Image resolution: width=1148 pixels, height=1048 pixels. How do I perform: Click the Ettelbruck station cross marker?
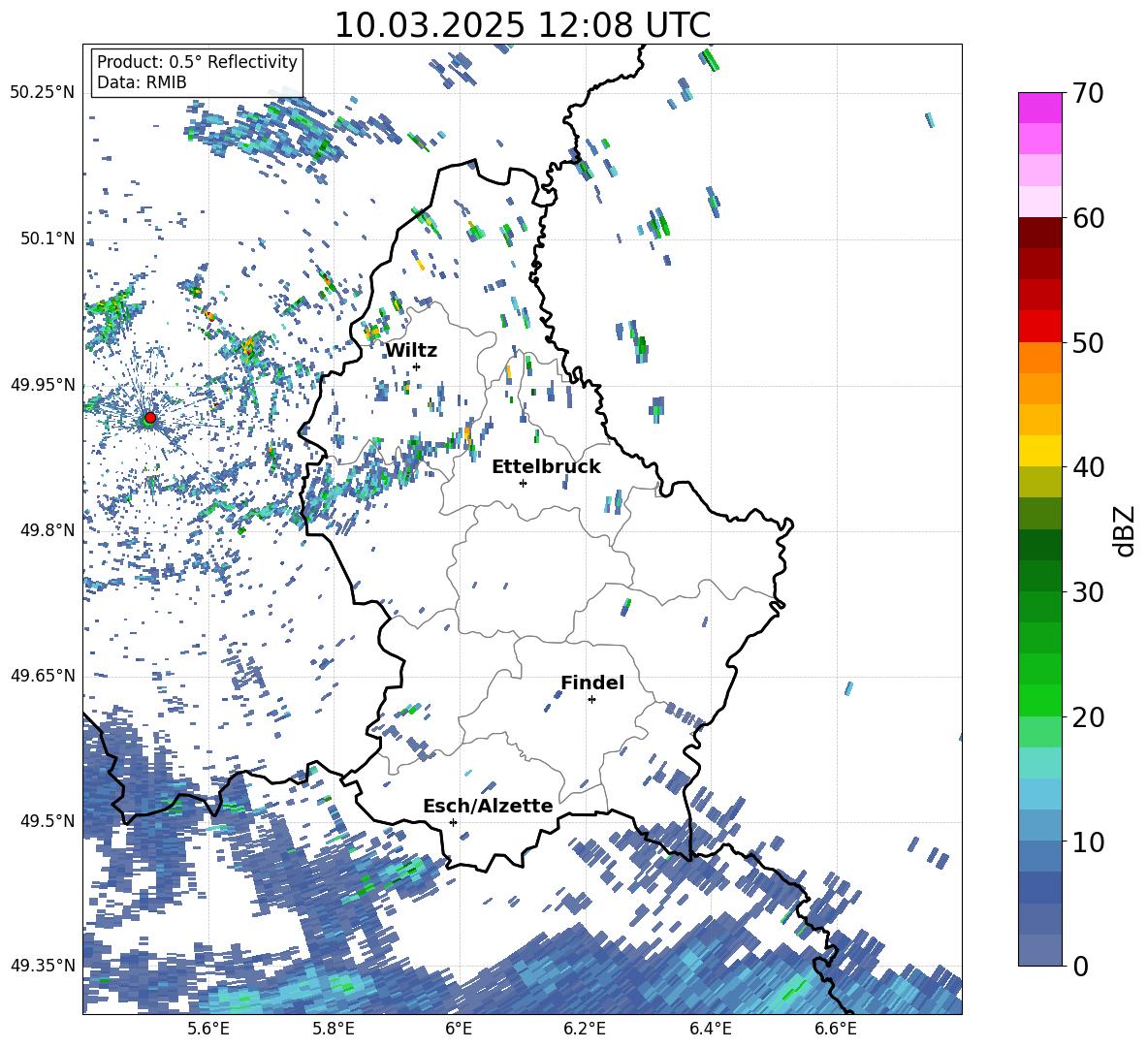523,483
